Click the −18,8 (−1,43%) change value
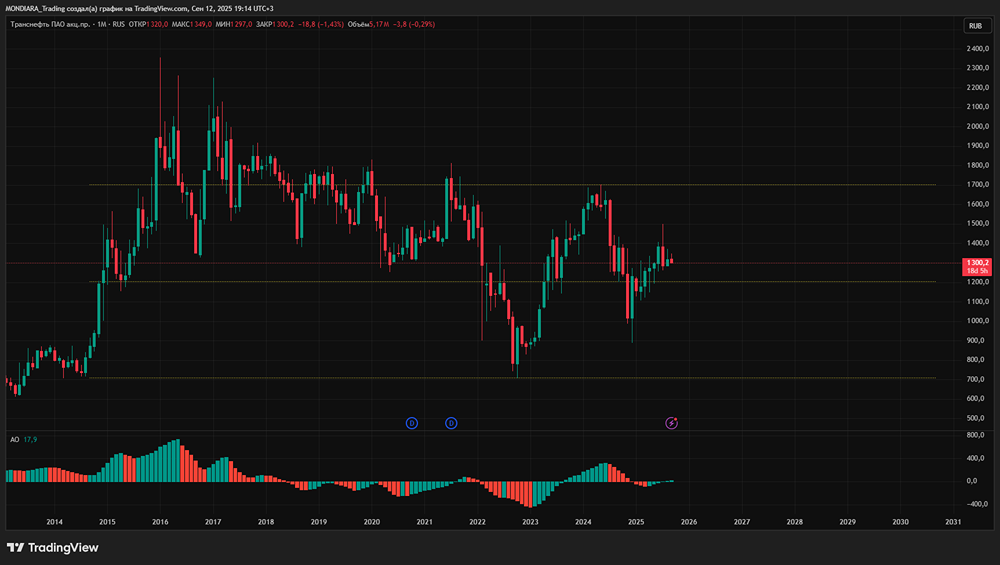1000x565 pixels. coord(321,24)
